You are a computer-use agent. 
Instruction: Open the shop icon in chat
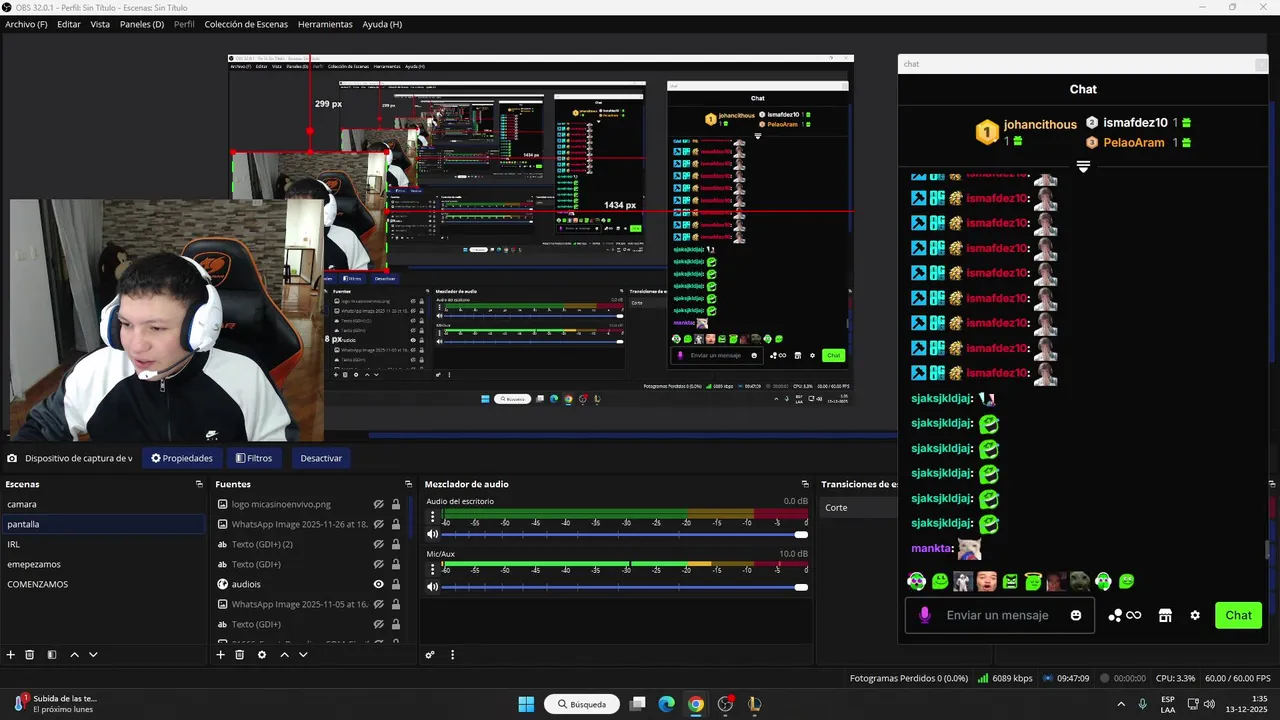pyautogui.click(x=1165, y=615)
